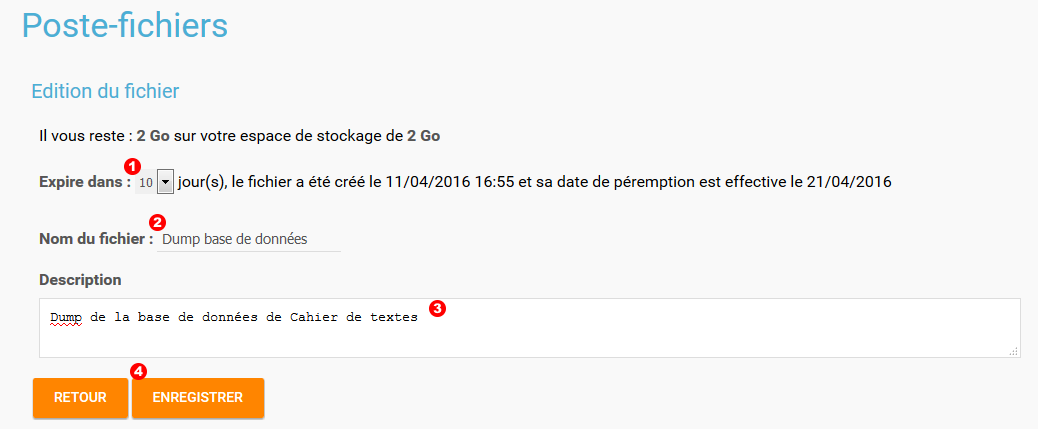Click the "Nom du fichier :" label
1038x429 pixels.
click(96, 239)
